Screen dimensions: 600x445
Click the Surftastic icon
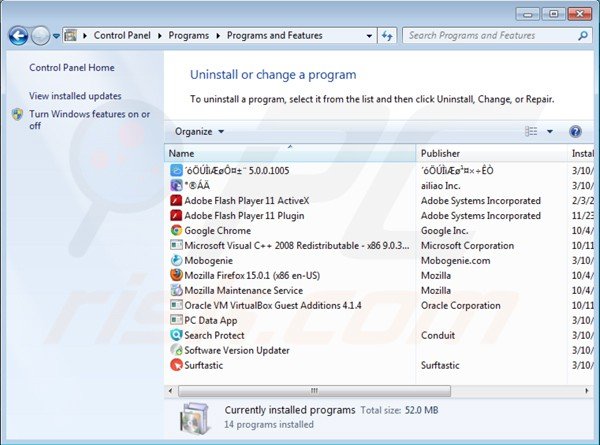coord(176,365)
